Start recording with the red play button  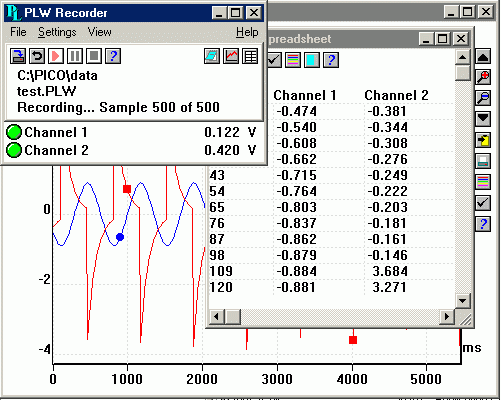56,56
